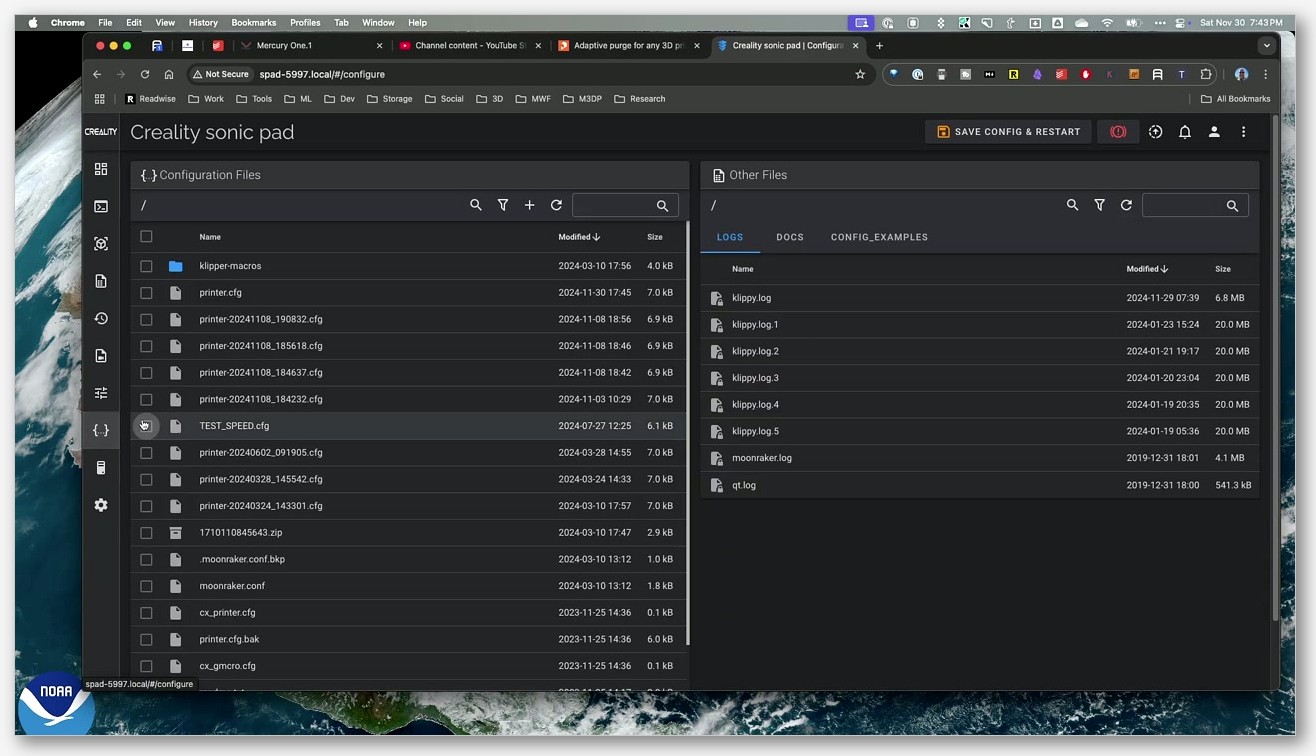
Task: Open the Dashboard icon in sidebar
Action: pos(101,169)
